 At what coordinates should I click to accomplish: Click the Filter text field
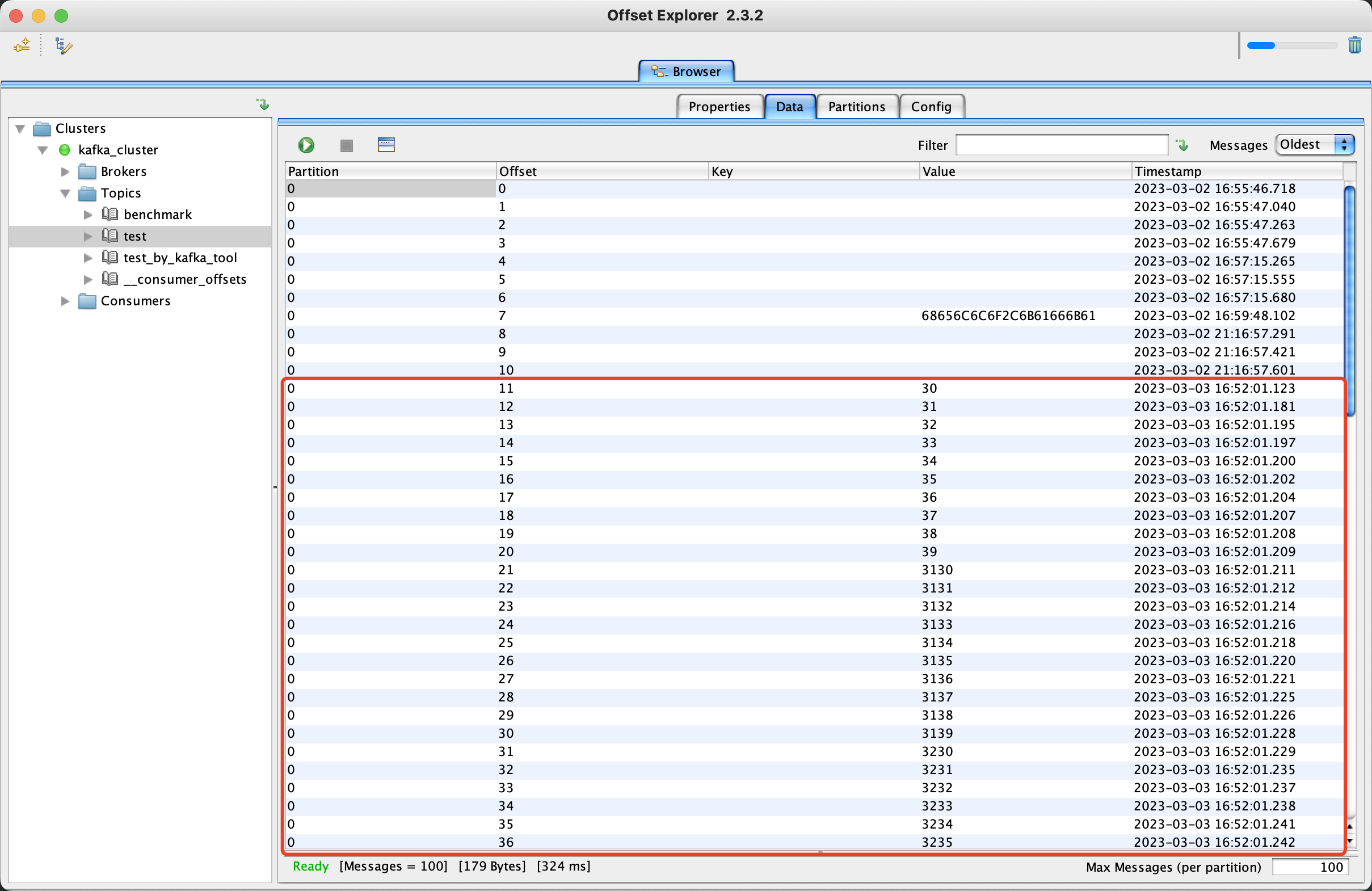[x=1061, y=145]
